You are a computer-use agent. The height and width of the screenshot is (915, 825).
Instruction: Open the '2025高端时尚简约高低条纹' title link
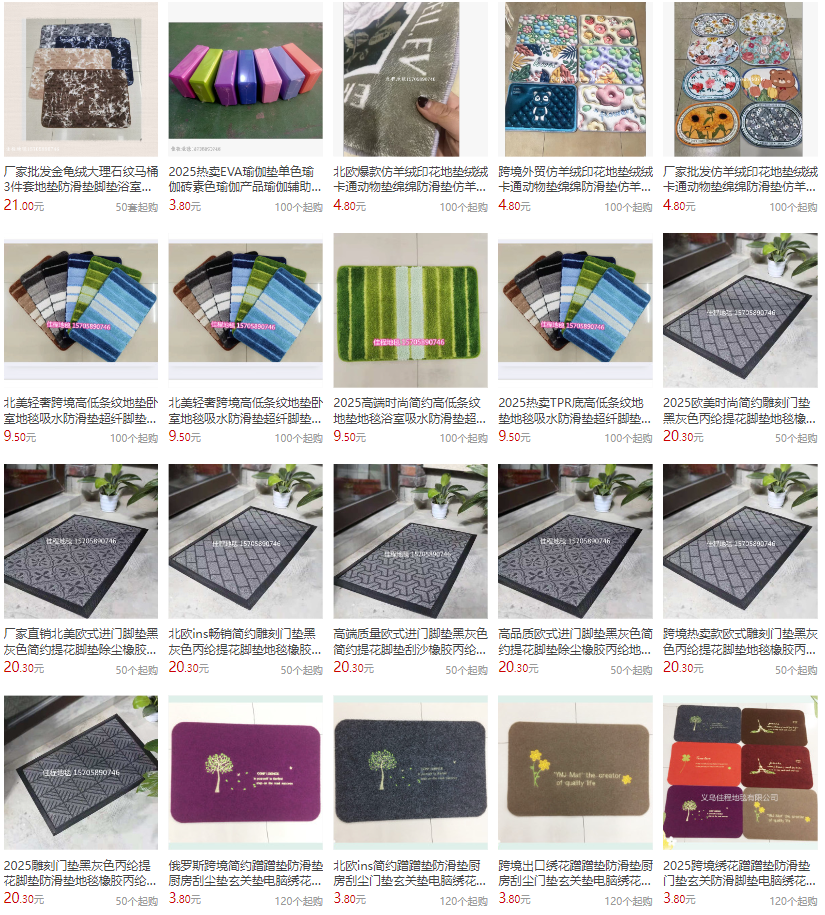coord(410,410)
